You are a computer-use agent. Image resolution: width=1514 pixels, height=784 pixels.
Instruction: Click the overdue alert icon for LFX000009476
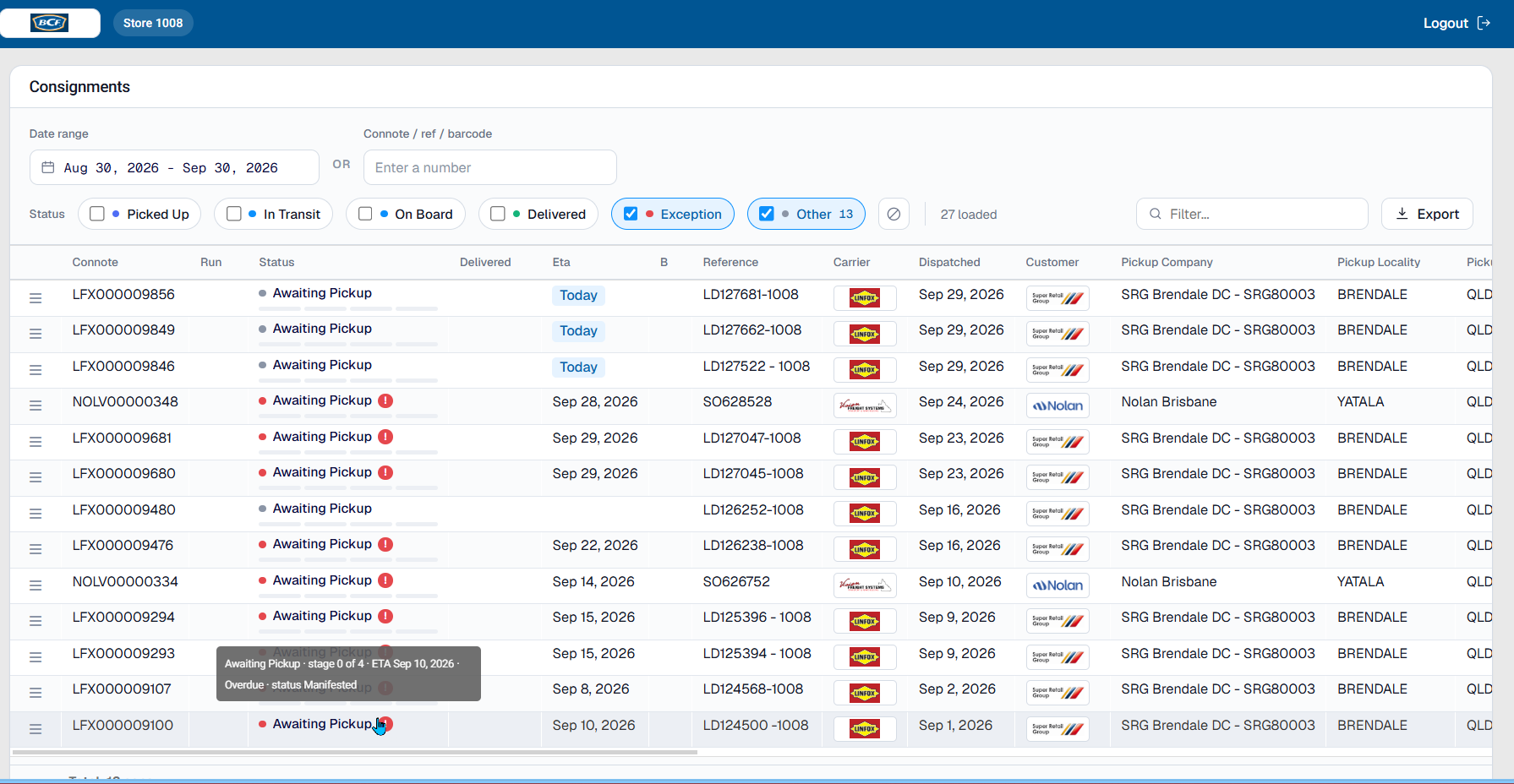[x=385, y=544]
